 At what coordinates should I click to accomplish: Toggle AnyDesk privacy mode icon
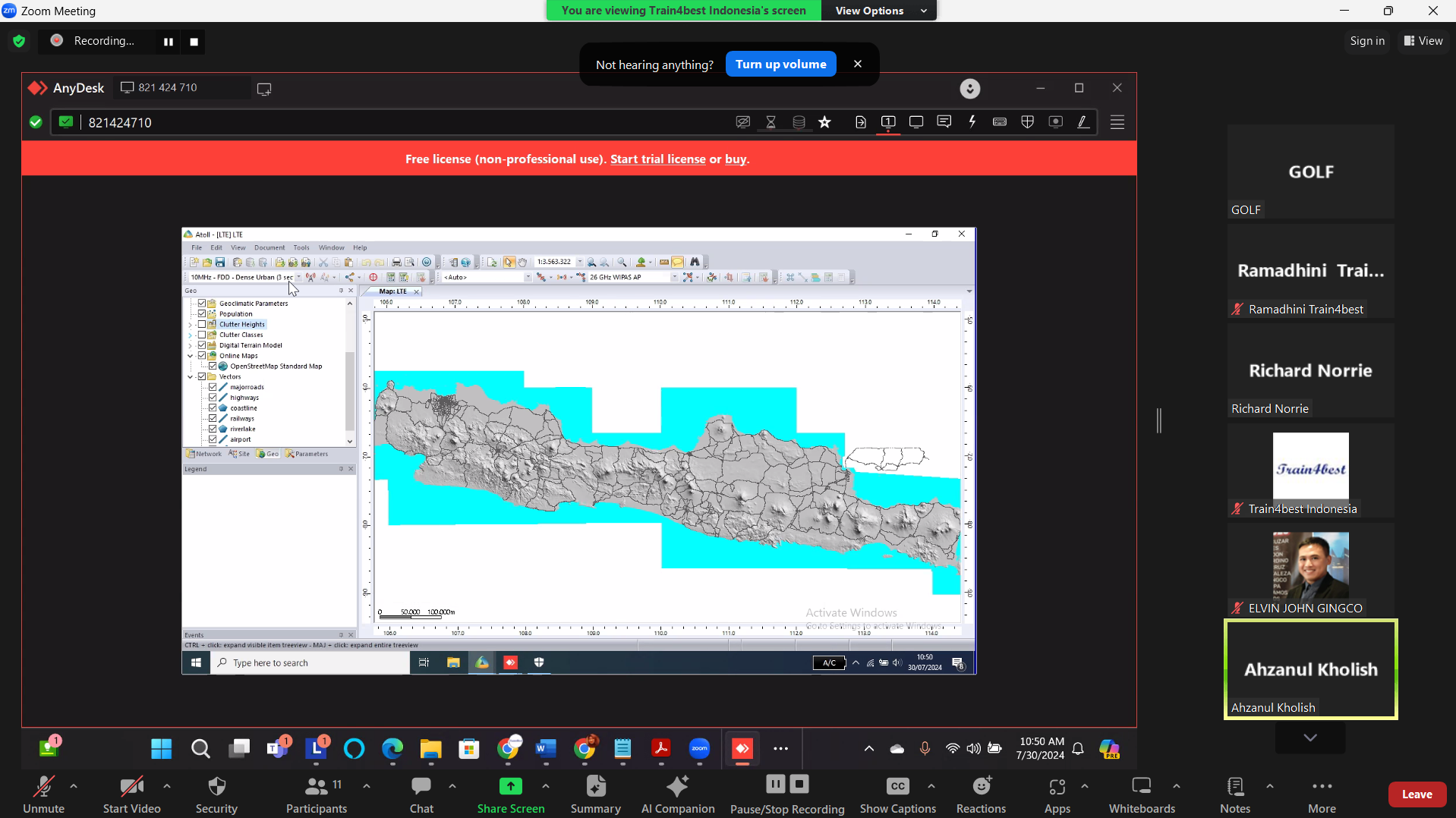[742, 121]
